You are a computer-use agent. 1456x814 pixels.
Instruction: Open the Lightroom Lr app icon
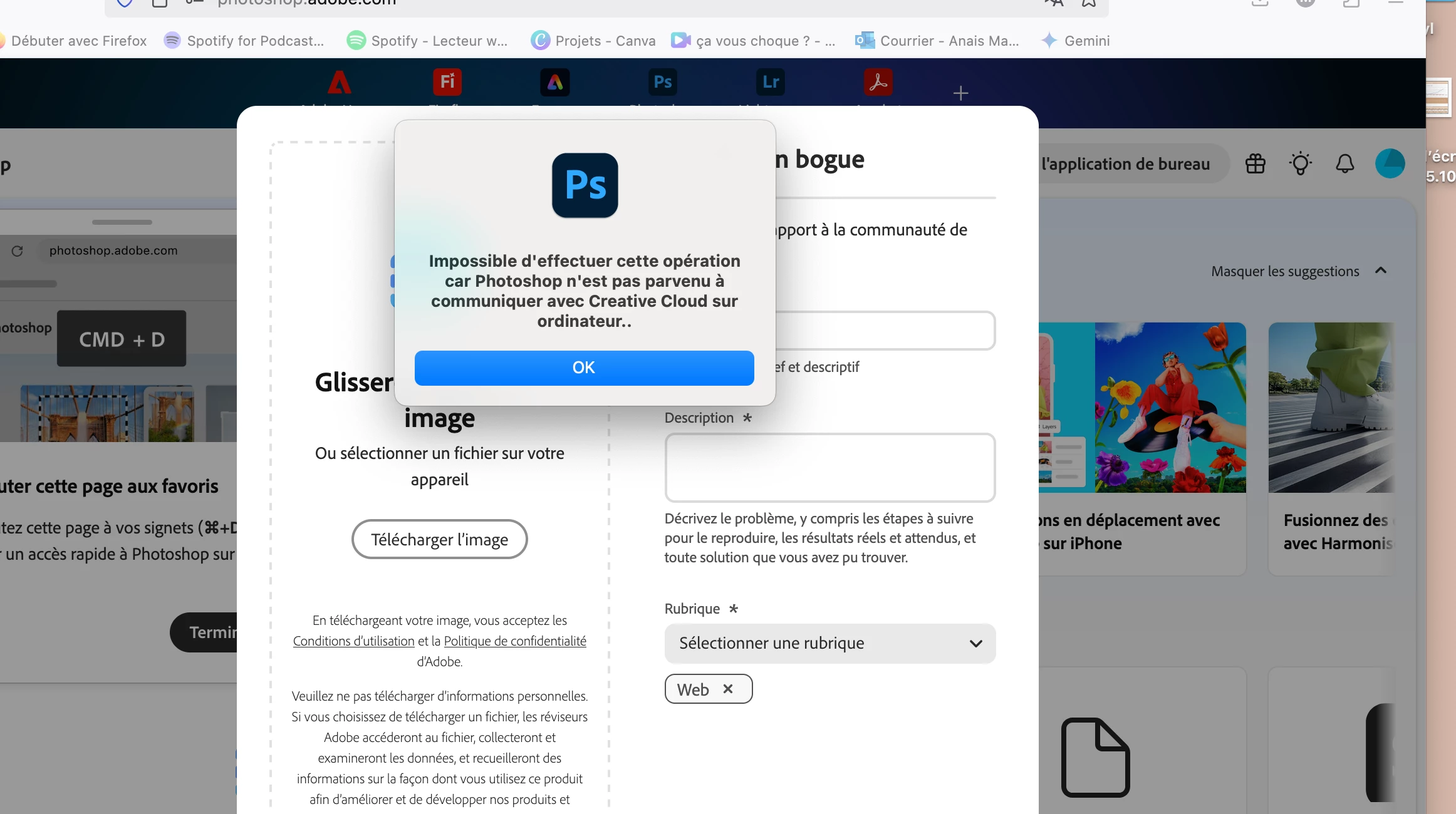[770, 82]
